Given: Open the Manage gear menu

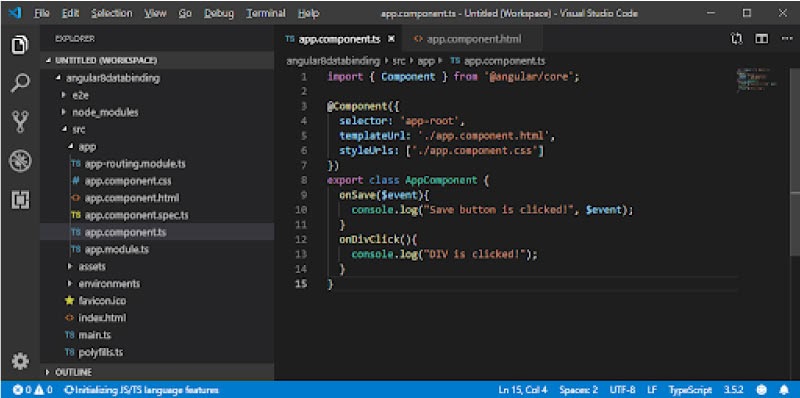Looking at the screenshot, I should [x=20, y=361].
